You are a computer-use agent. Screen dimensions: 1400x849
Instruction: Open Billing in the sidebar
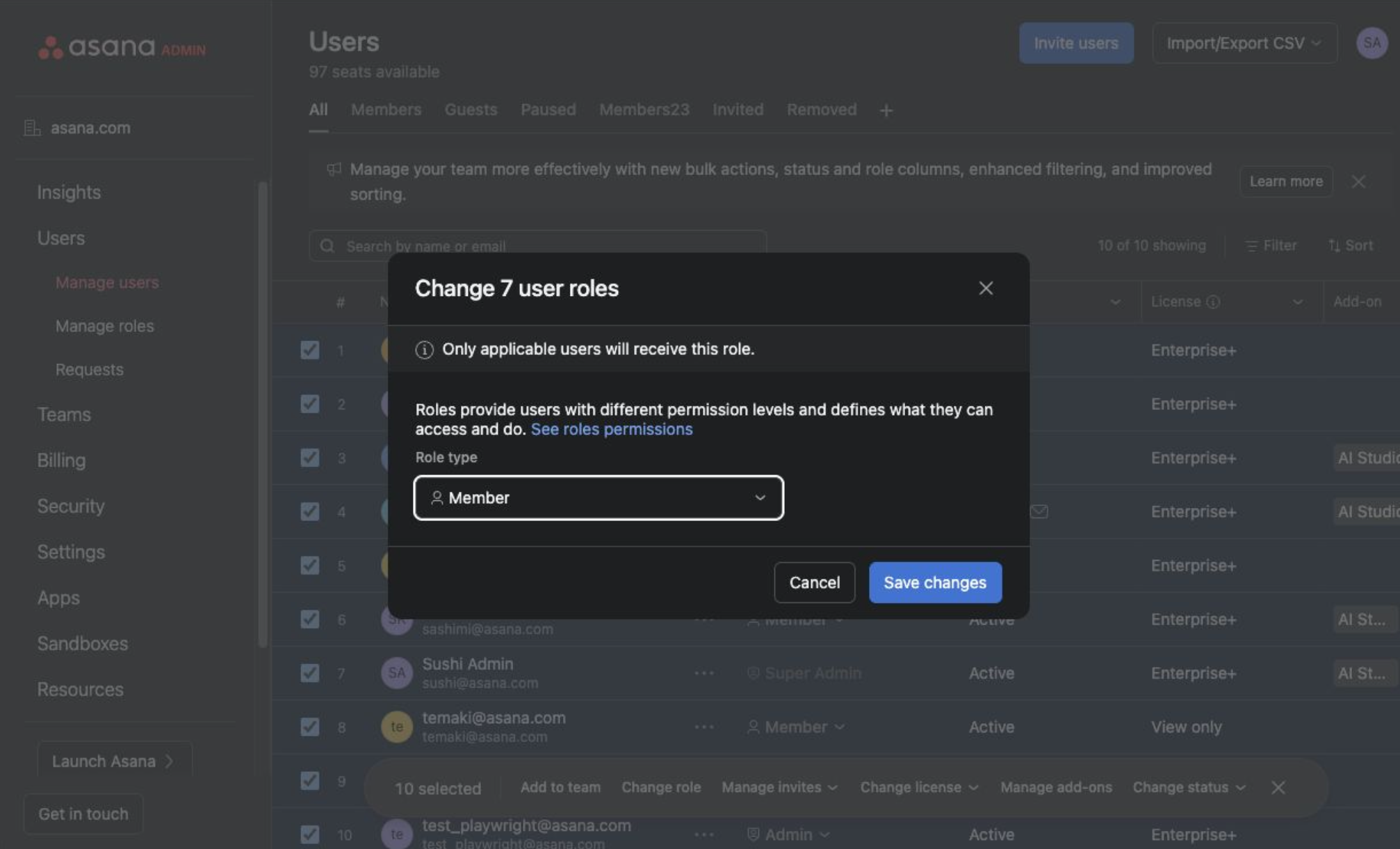[61, 461]
